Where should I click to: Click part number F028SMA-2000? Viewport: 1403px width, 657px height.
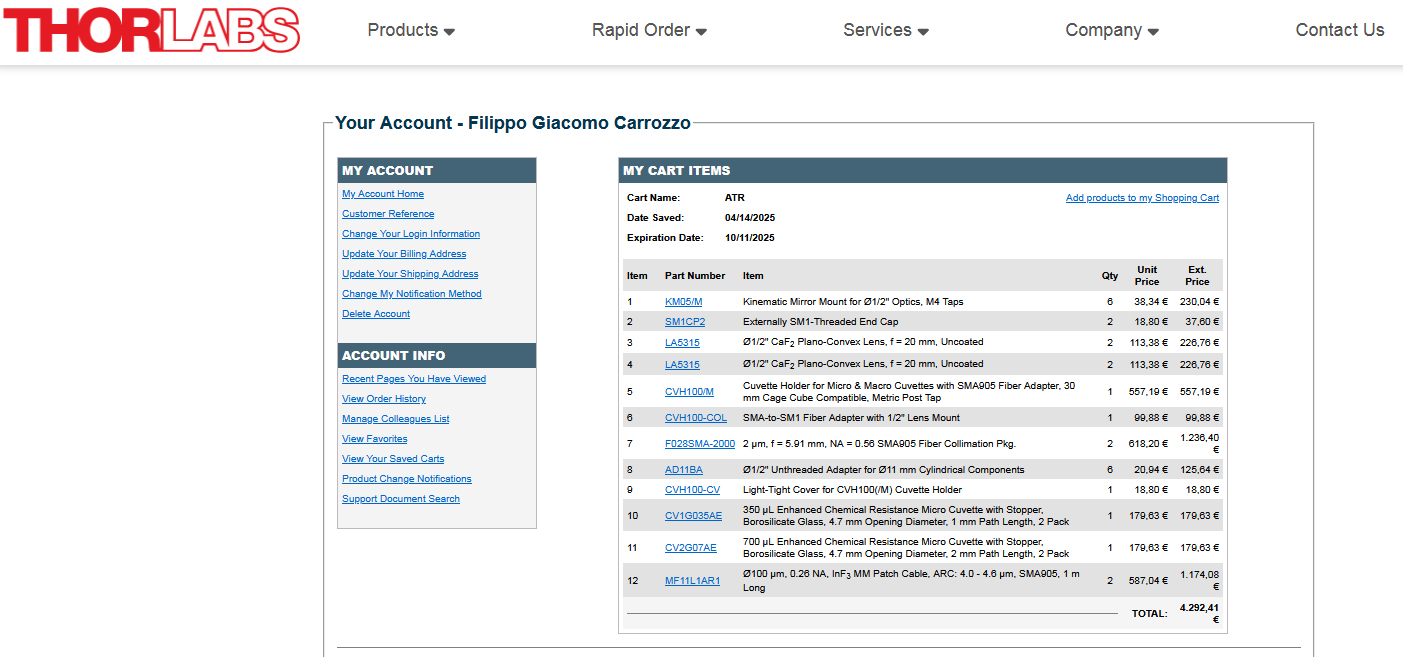[x=700, y=444]
